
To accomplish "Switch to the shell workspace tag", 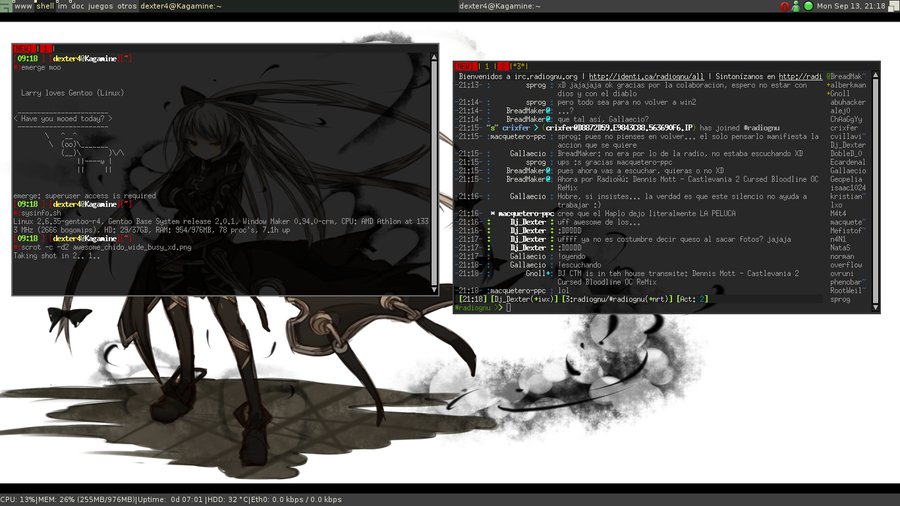I will 45,6.
